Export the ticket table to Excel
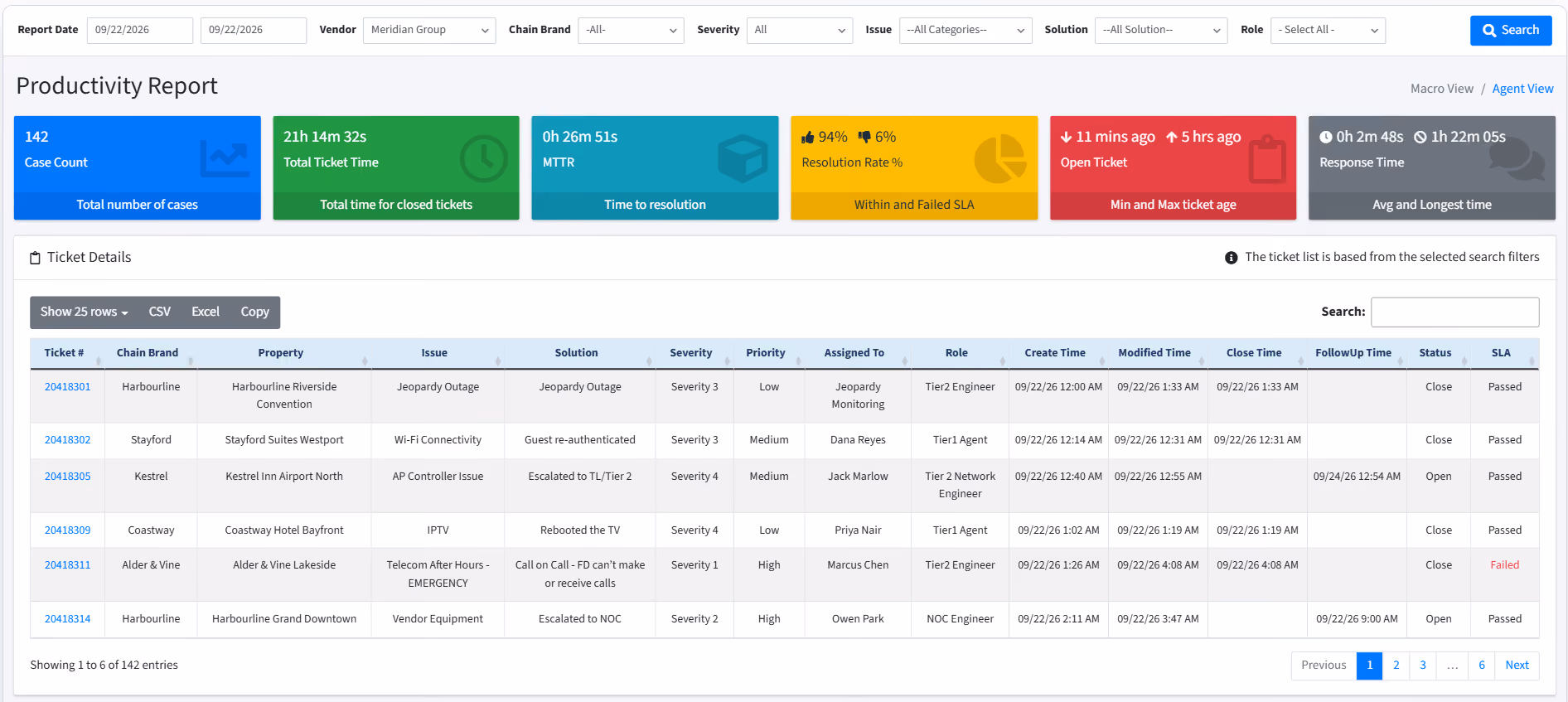This screenshot has height=702, width=1568. (x=206, y=312)
